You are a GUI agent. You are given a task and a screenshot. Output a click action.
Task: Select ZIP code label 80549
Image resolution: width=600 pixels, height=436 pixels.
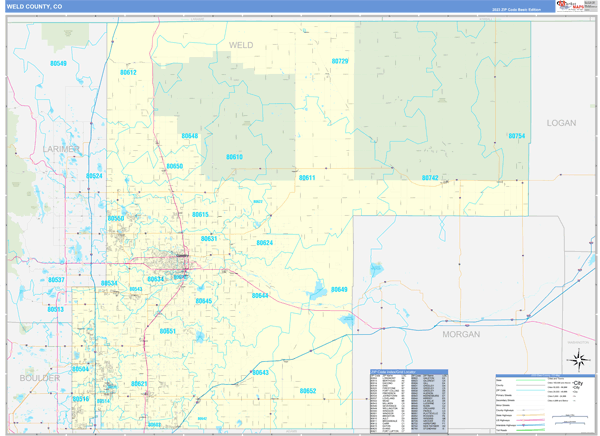[x=58, y=64]
